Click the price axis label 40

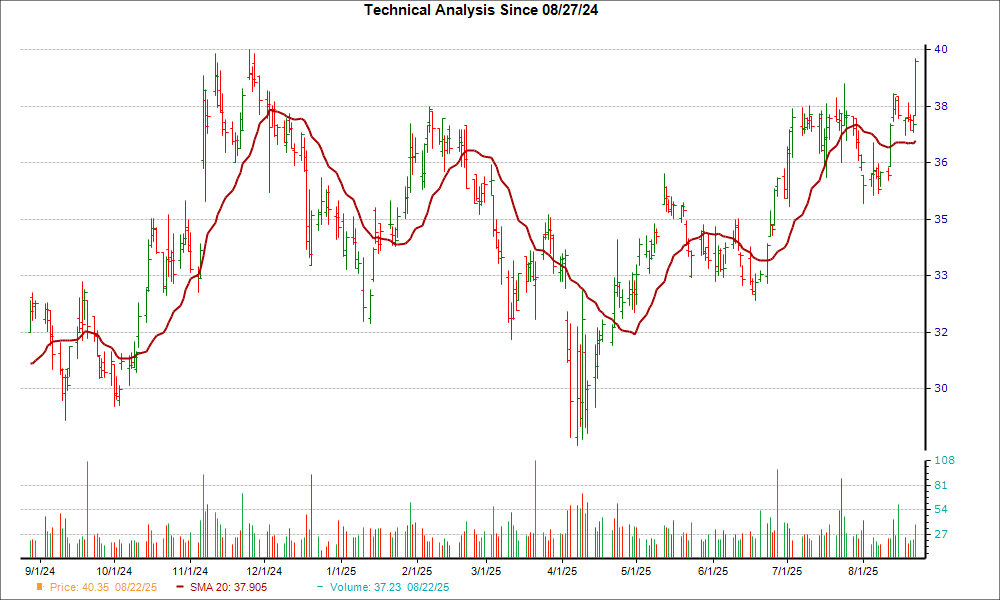point(941,49)
